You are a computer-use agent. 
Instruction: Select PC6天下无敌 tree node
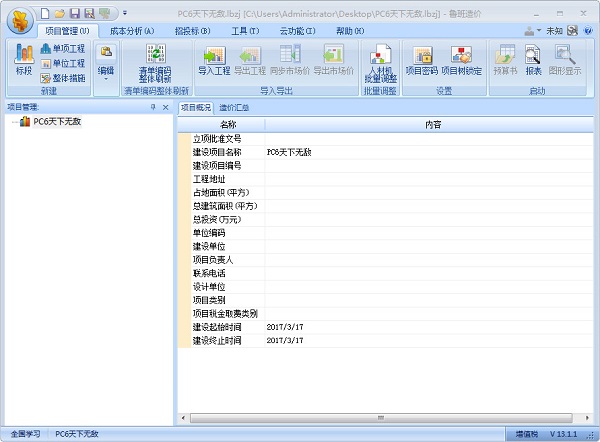[x=57, y=122]
